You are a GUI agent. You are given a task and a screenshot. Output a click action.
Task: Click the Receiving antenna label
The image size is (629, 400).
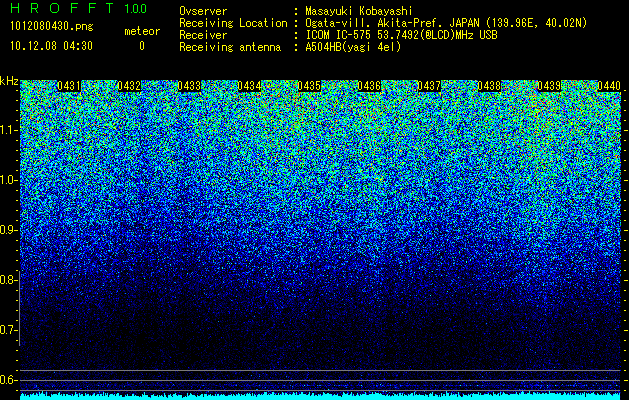point(230,47)
